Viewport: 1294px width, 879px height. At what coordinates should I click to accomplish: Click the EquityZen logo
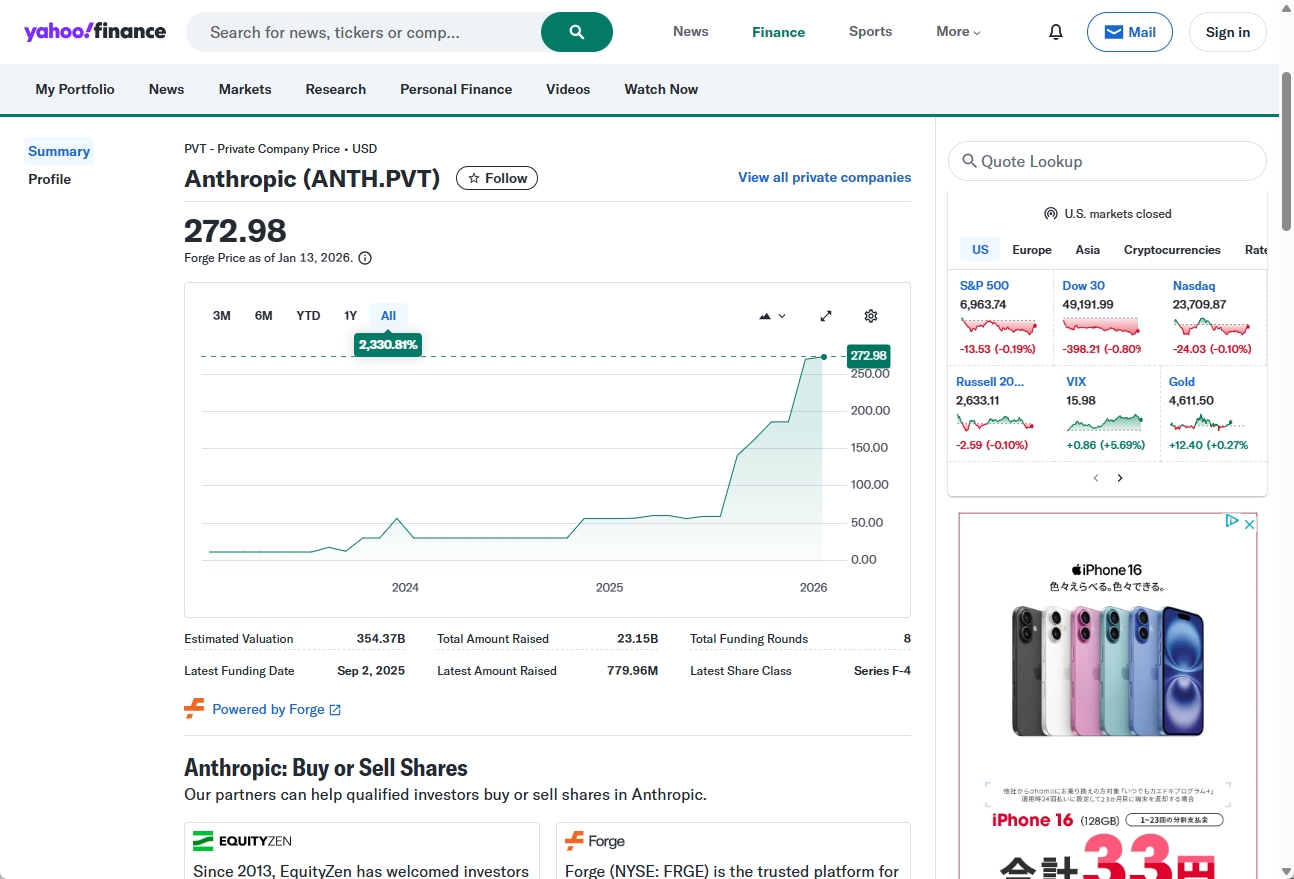pos(242,841)
